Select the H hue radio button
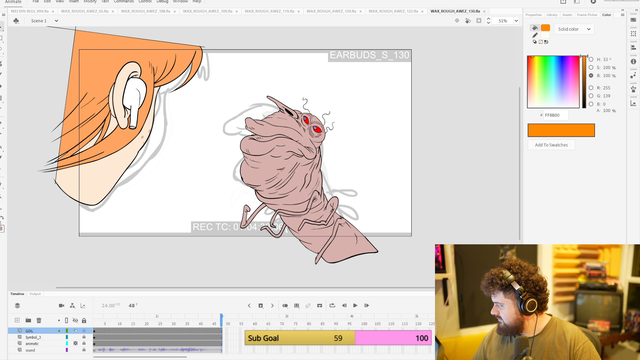Screen dimensions: 640x360 591,60
